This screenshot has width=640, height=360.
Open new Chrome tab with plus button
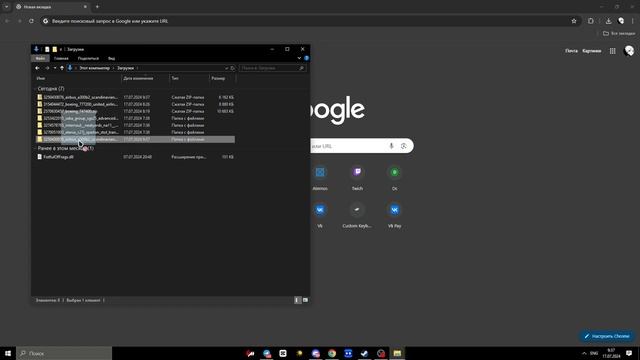point(97,7)
